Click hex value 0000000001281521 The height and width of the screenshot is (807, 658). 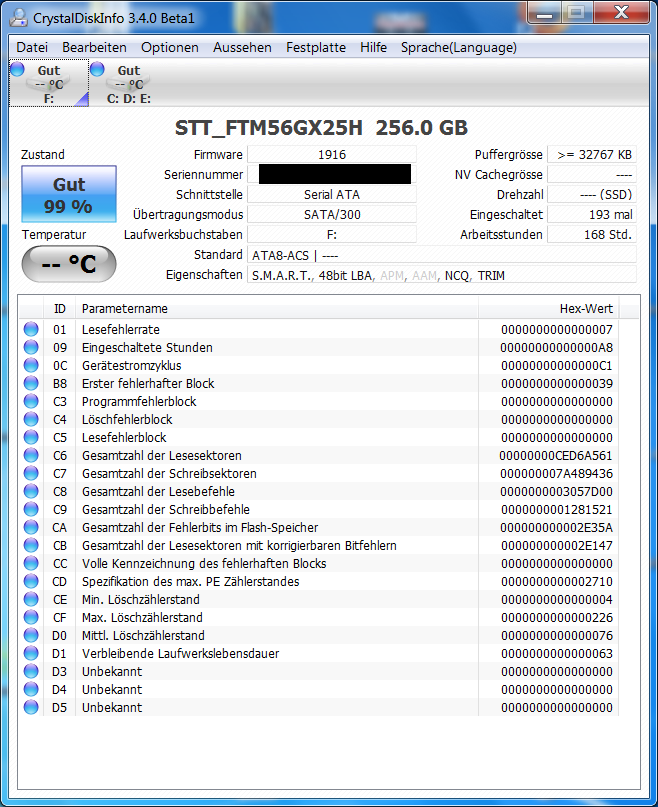(556, 510)
